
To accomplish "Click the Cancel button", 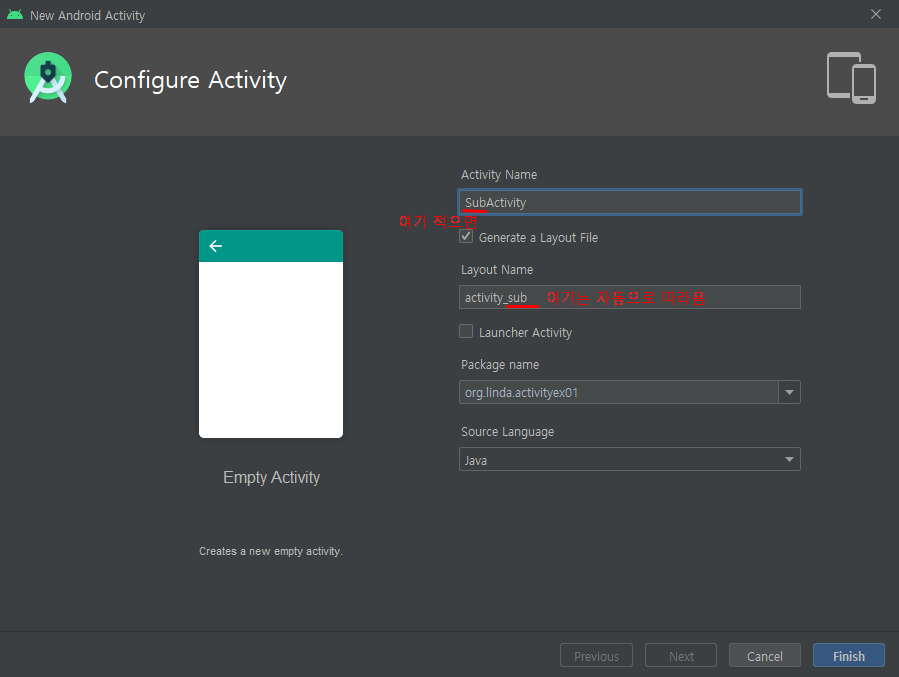I will pos(764,656).
